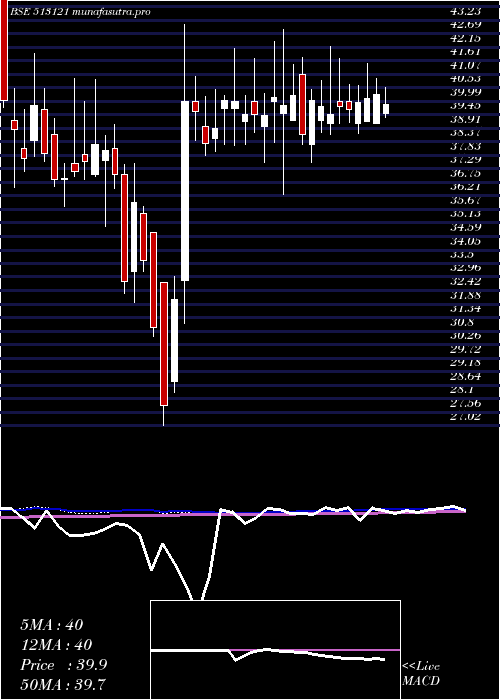Image resolution: width=500 pixels, height=700 pixels.
Task: Select the 30.8 price axis label
Action: (461, 322)
